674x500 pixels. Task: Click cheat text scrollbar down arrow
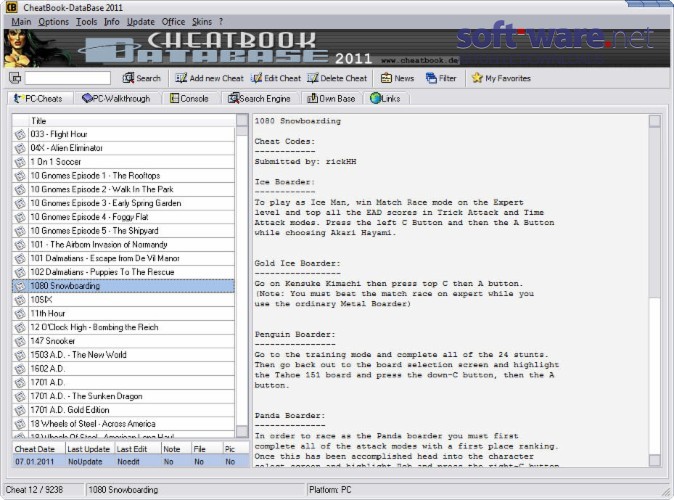(x=654, y=460)
